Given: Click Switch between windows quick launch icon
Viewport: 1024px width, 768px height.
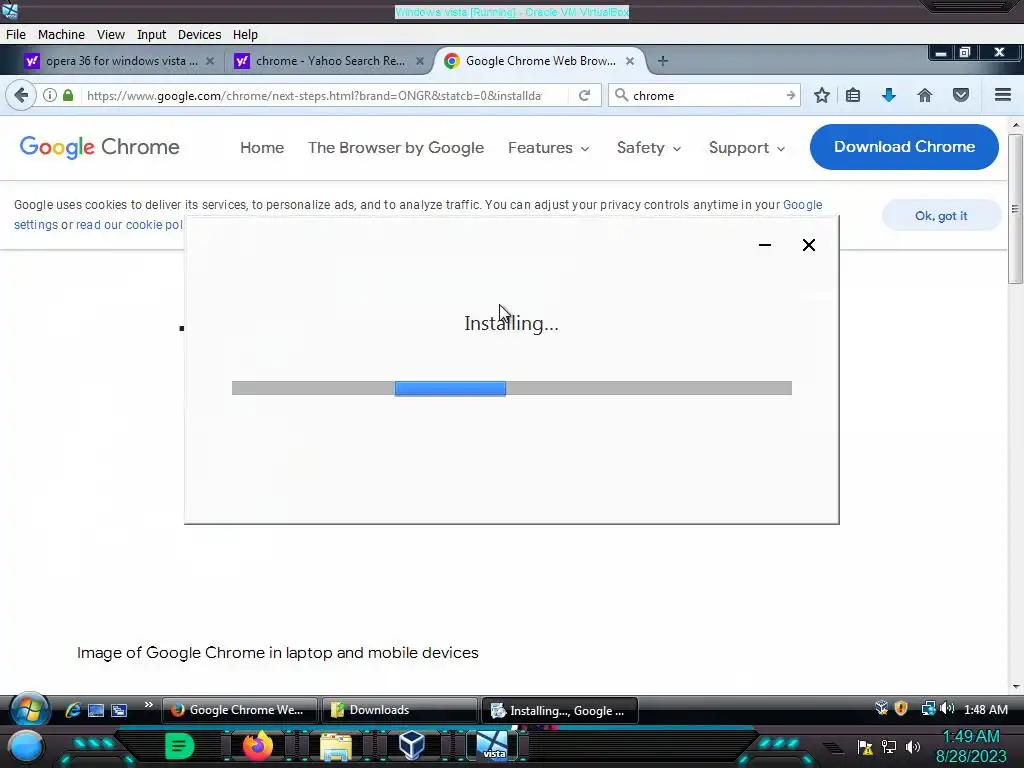Looking at the screenshot, I should 119,711.
